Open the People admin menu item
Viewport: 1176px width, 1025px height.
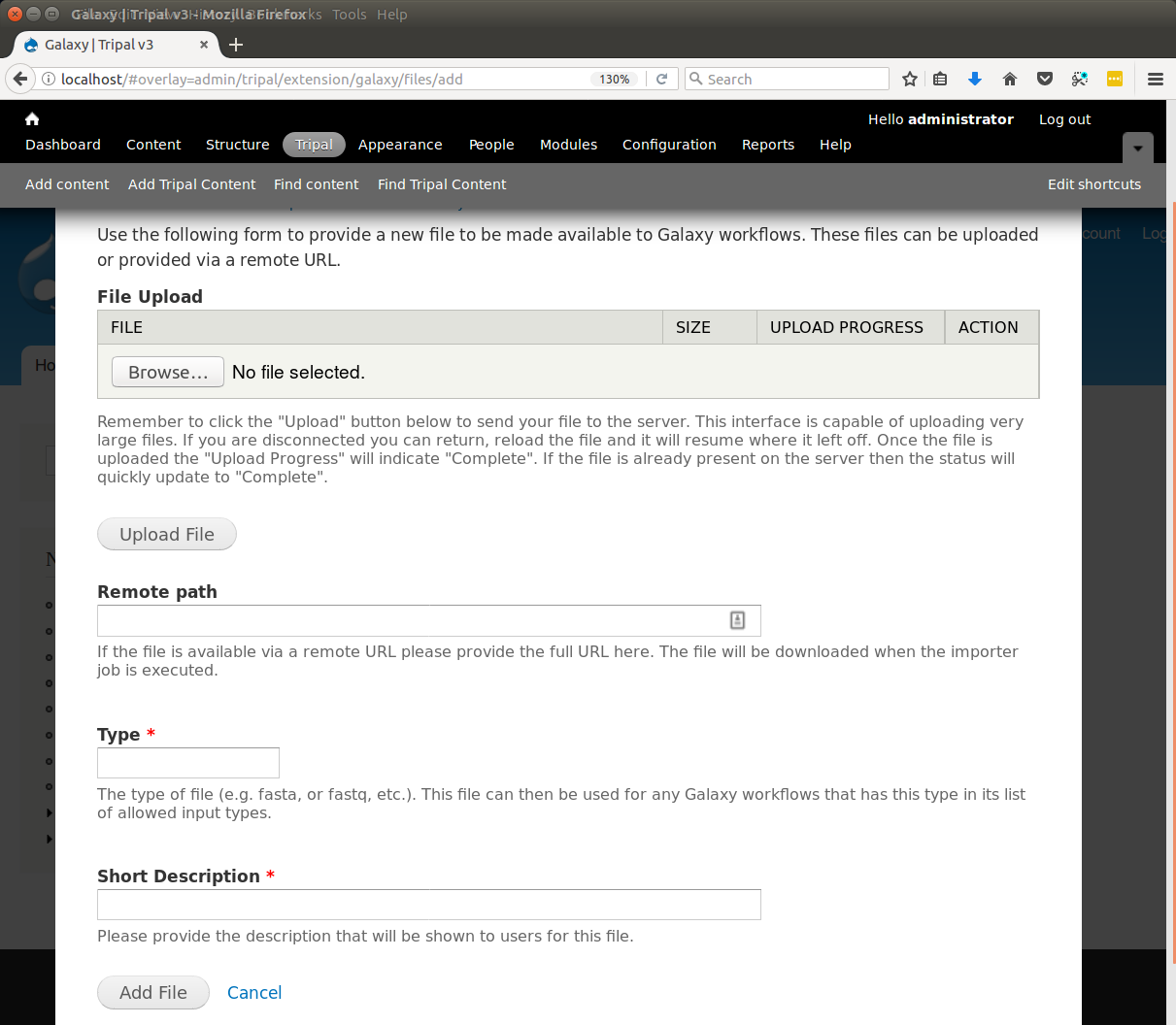[491, 145]
